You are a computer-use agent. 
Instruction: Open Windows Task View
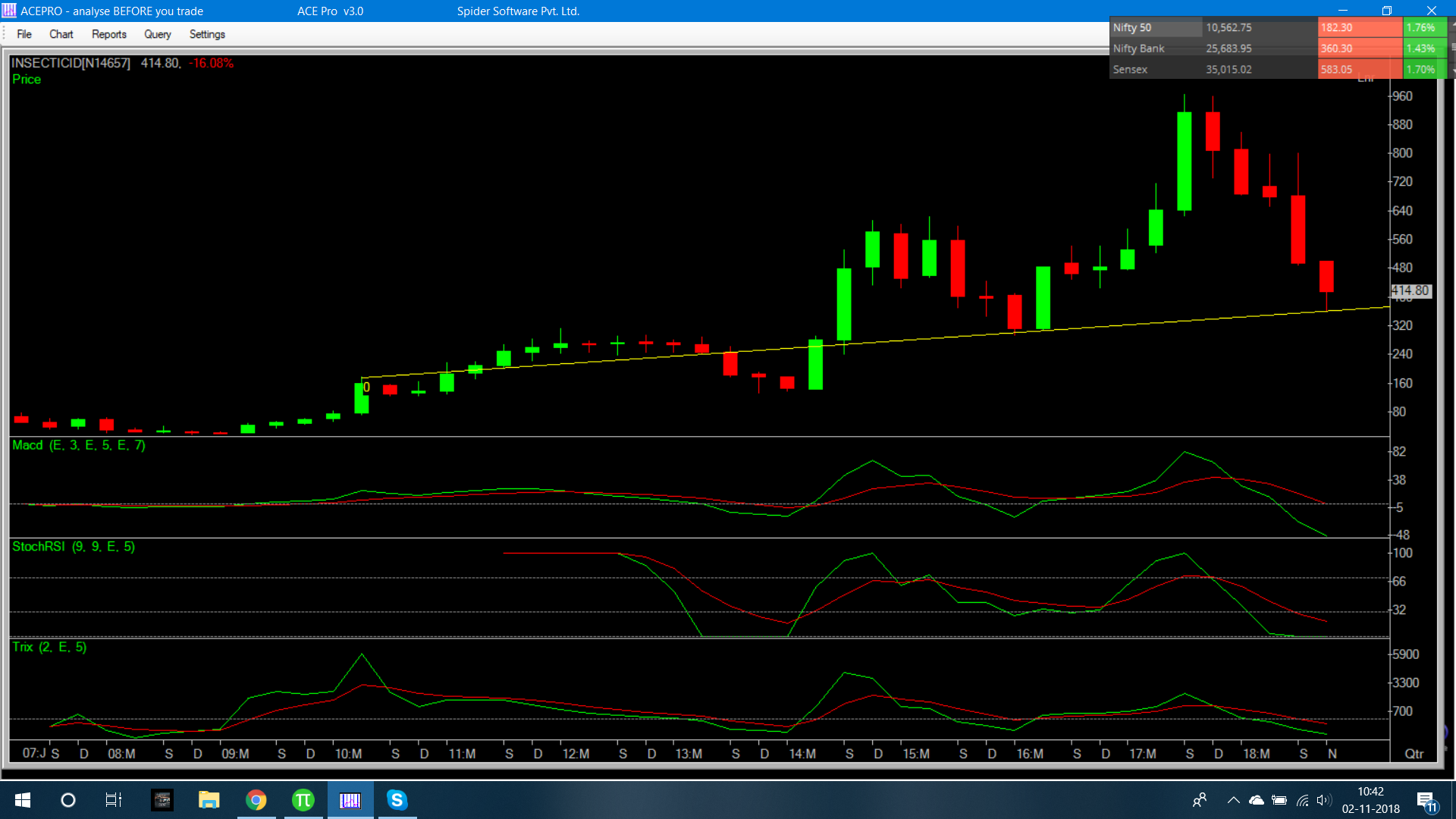113,800
